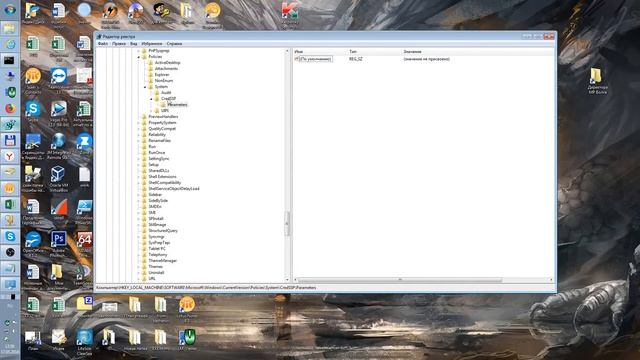The width and height of the screenshot is (640, 360).
Task: Expand the PropertySystem key
Action: (x=139, y=122)
